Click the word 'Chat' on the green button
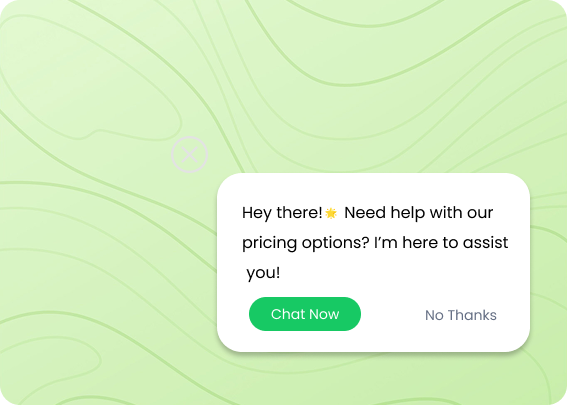The width and height of the screenshot is (567, 405). pos(285,314)
